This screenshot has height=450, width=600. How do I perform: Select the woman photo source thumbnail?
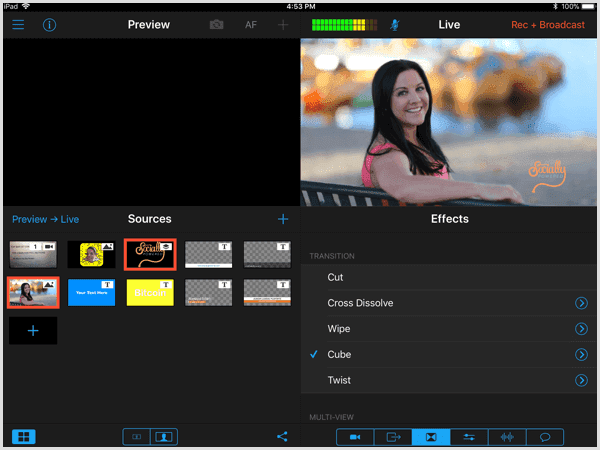(x=33, y=292)
